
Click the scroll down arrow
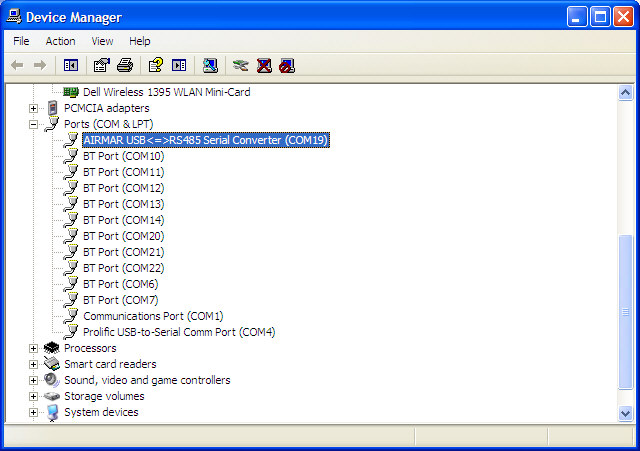click(626, 414)
